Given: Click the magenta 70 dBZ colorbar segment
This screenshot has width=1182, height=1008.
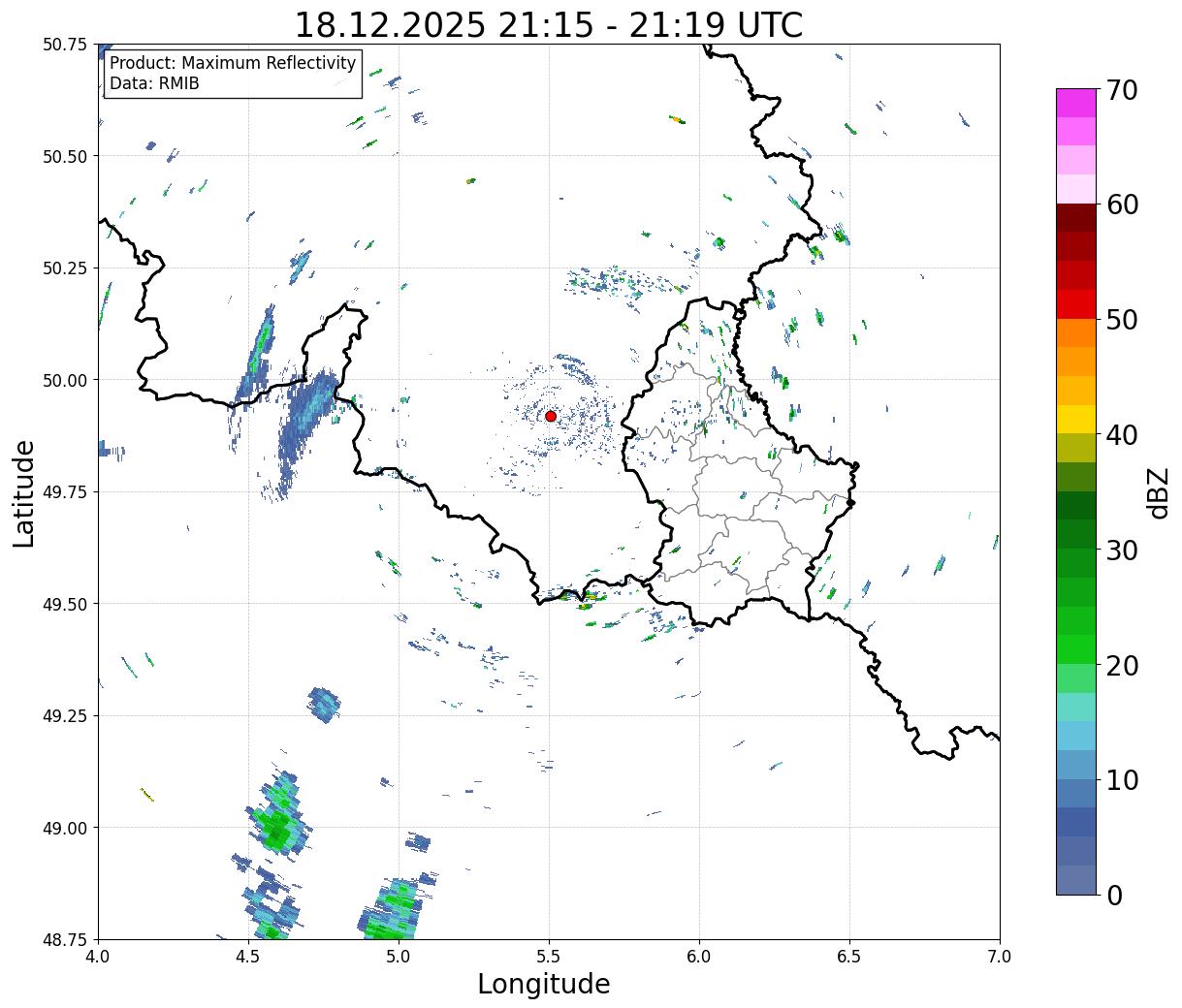Looking at the screenshot, I should pyautogui.click(x=1075, y=103).
